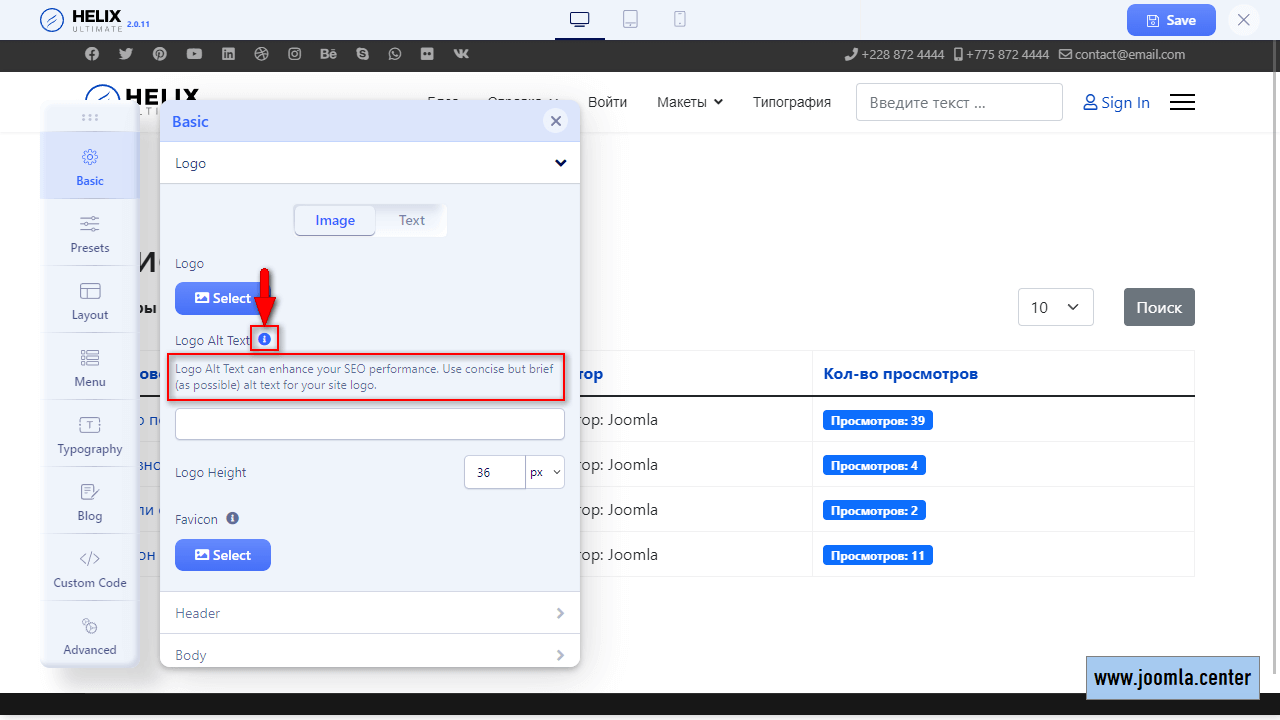The width and height of the screenshot is (1280, 720).
Task: Open the Custom Code panel
Action: pyautogui.click(x=90, y=569)
